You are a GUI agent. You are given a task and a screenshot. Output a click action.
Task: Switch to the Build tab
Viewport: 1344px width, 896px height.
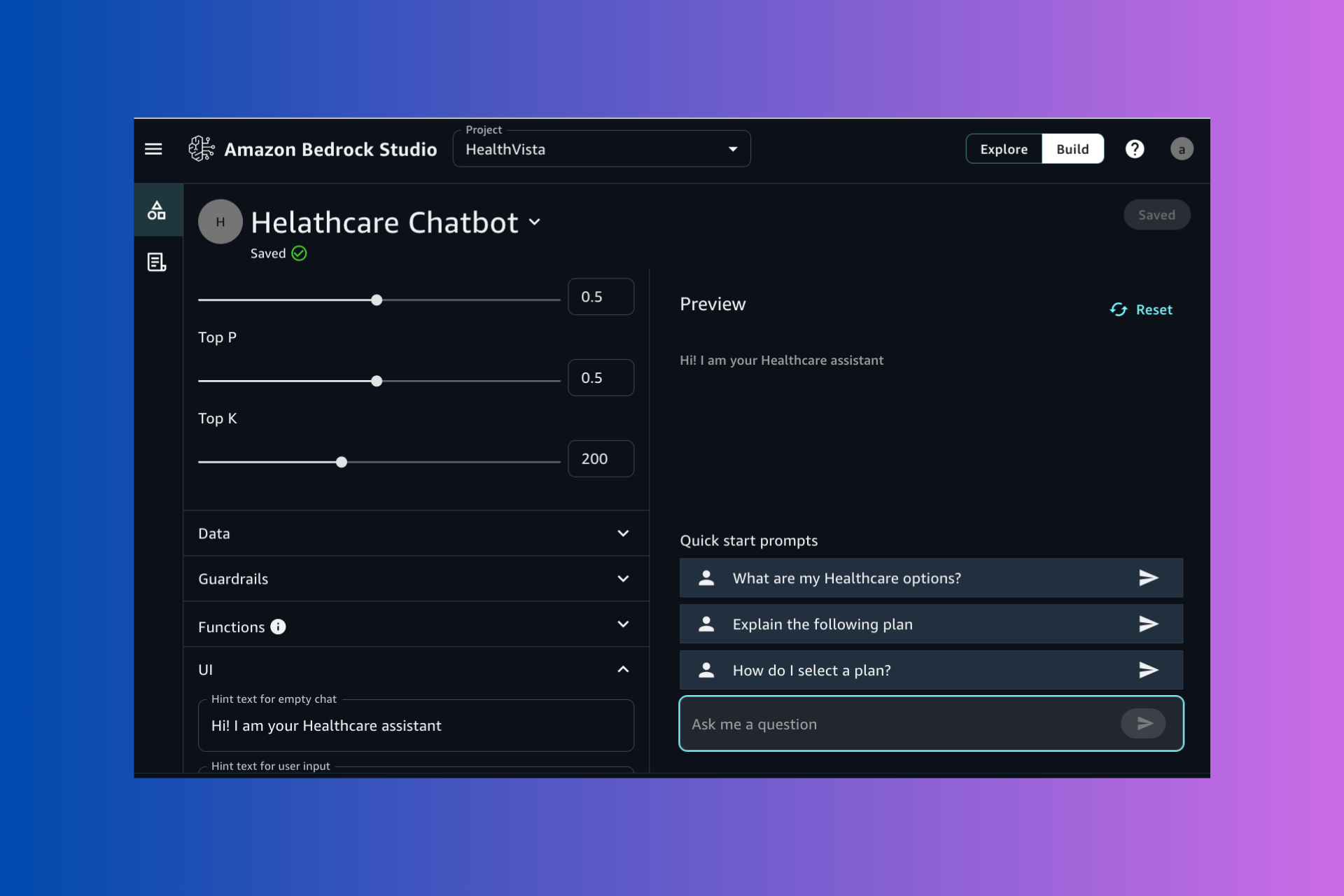(x=1072, y=149)
